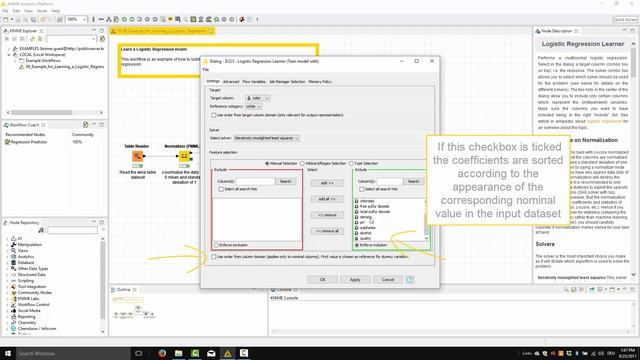Expand the Manipulation category in Node Repository
Image resolution: width=640 pixels, height=360 pixels.
(7, 244)
